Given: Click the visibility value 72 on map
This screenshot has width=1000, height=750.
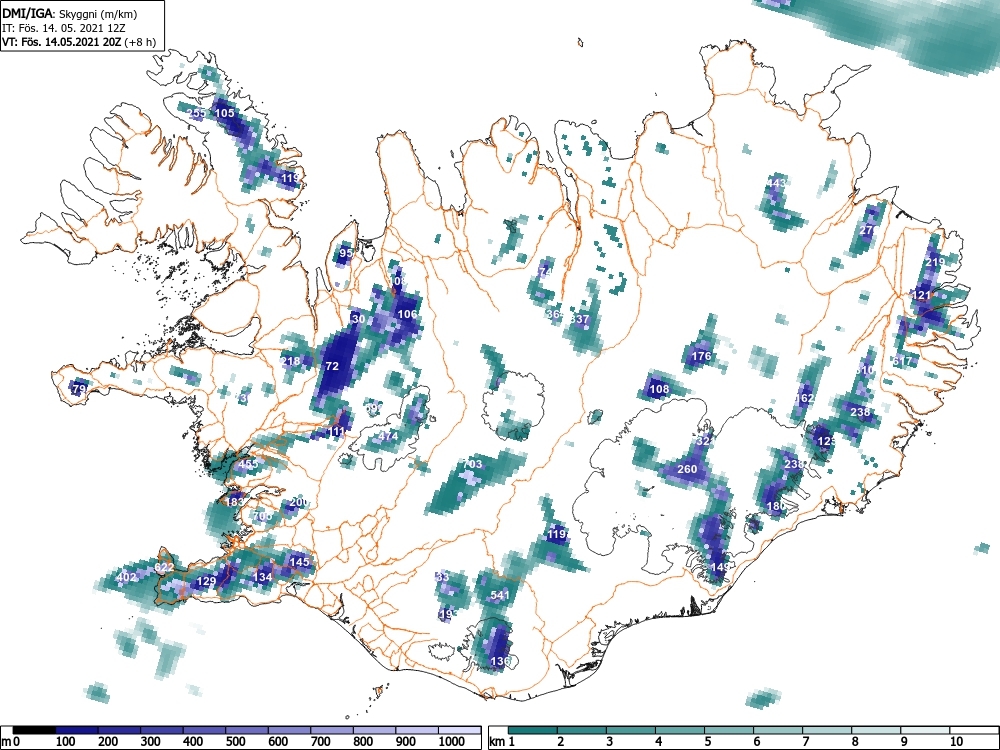Looking at the screenshot, I should (x=332, y=366).
